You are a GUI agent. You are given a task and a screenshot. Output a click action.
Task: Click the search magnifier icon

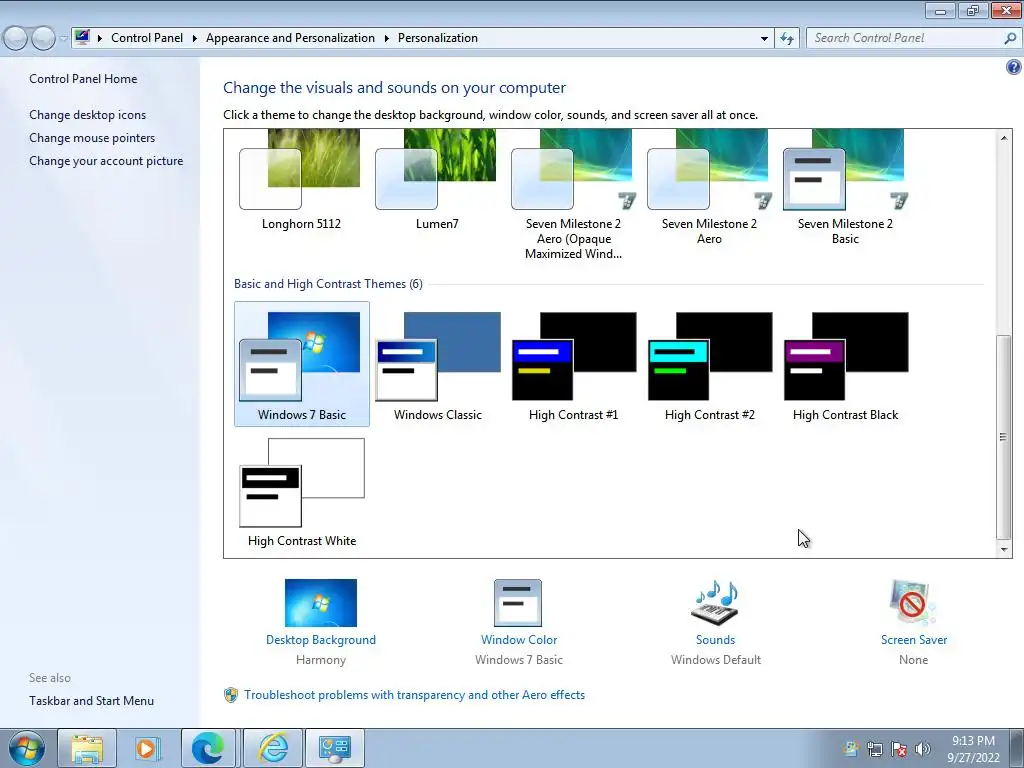[x=1010, y=39]
